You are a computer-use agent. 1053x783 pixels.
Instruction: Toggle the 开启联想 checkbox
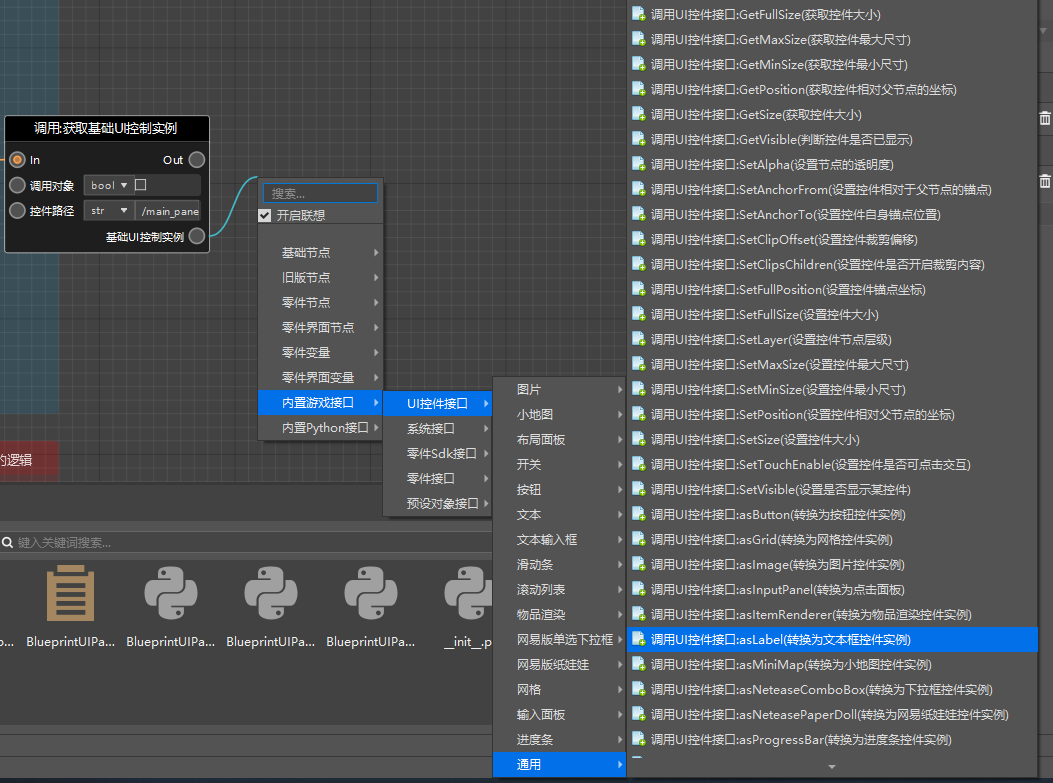pos(265,215)
